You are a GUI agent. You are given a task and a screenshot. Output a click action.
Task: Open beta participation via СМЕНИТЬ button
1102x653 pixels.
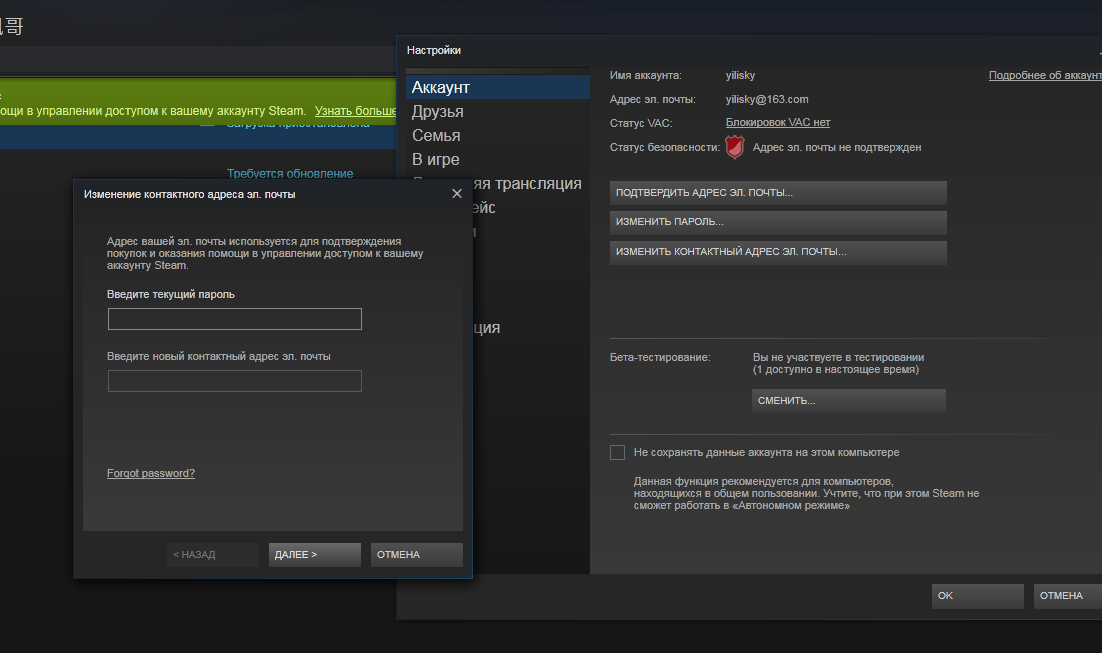tap(848, 401)
